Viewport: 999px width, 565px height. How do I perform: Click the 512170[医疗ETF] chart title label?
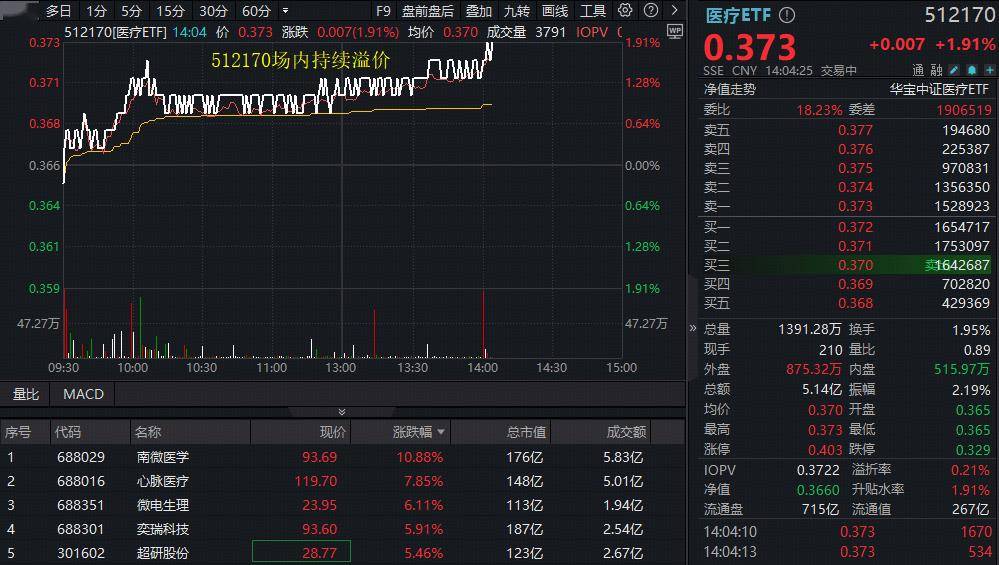[x=115, y=32]
